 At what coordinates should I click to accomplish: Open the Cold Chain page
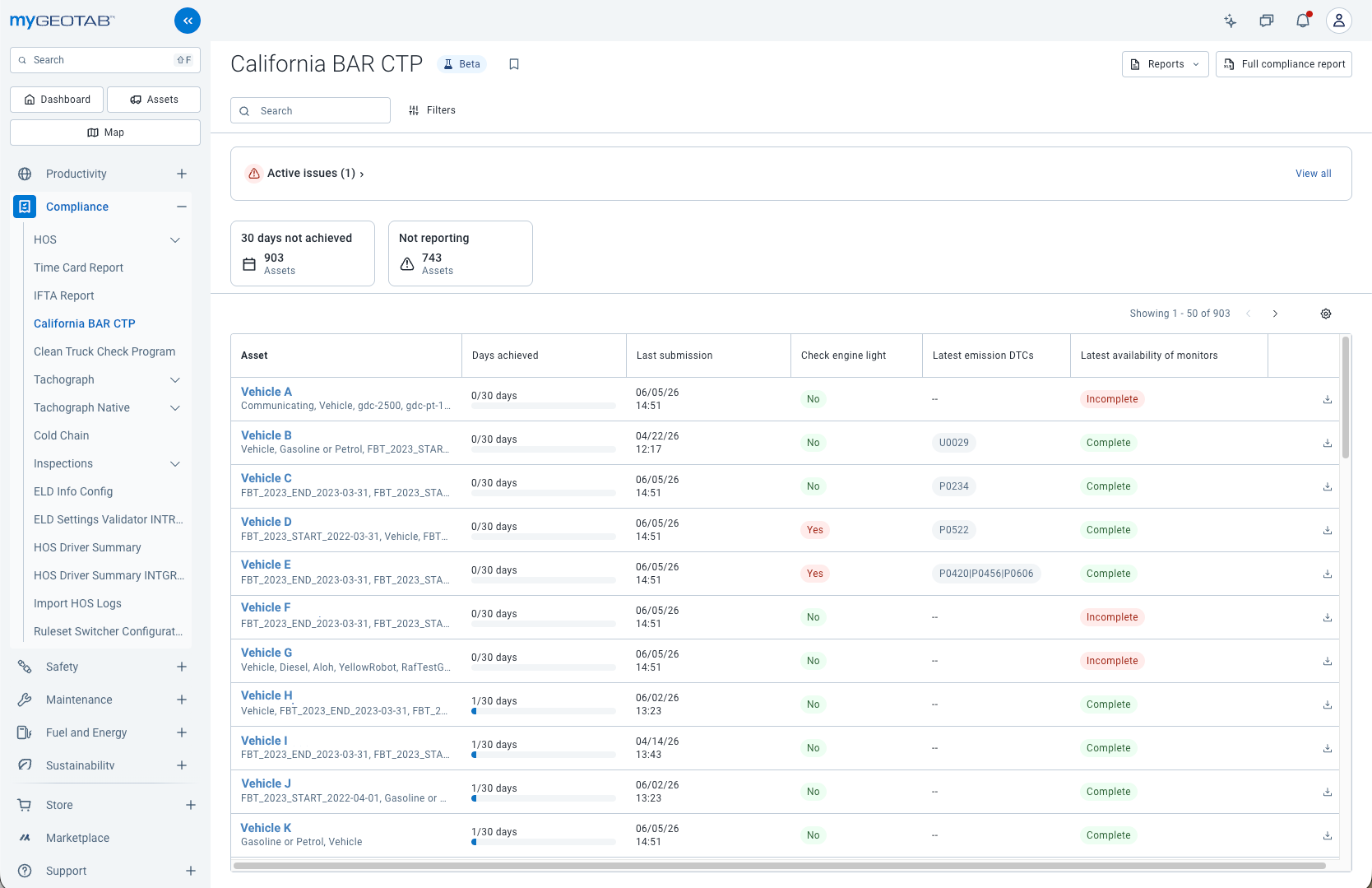(62, 435)
